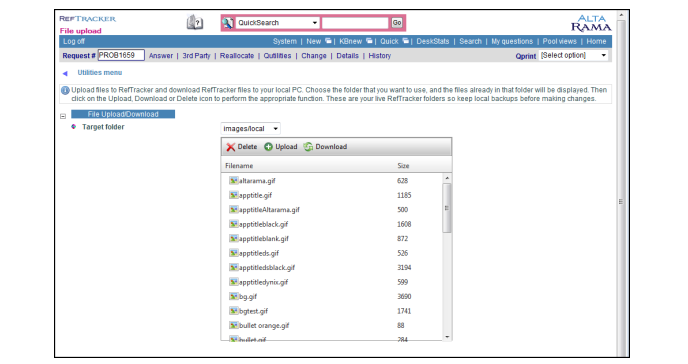Click the altarama.gif file icon
688x364 pixels.
coord(233,180)
